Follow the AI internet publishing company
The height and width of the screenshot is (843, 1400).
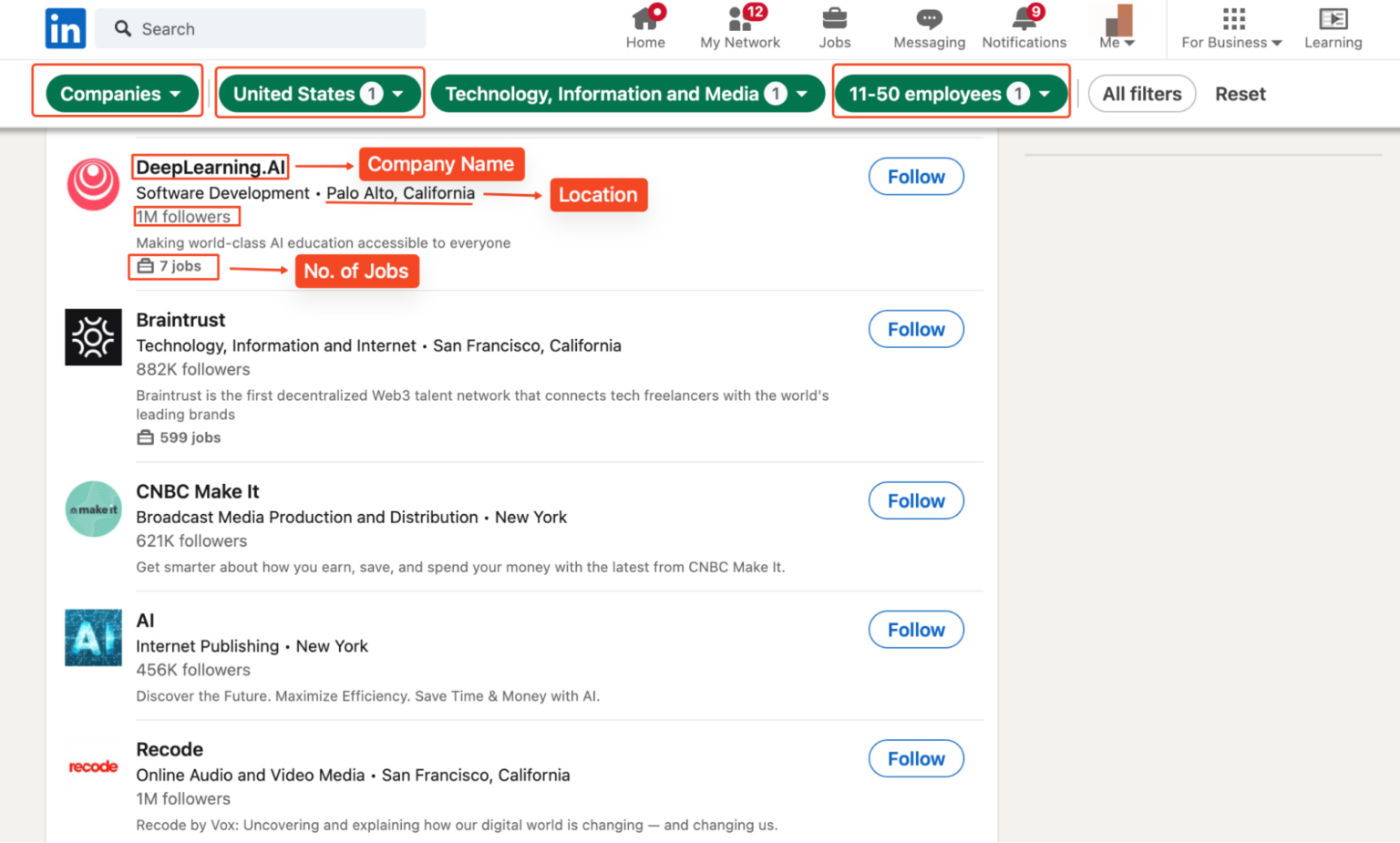pos(916,630)
